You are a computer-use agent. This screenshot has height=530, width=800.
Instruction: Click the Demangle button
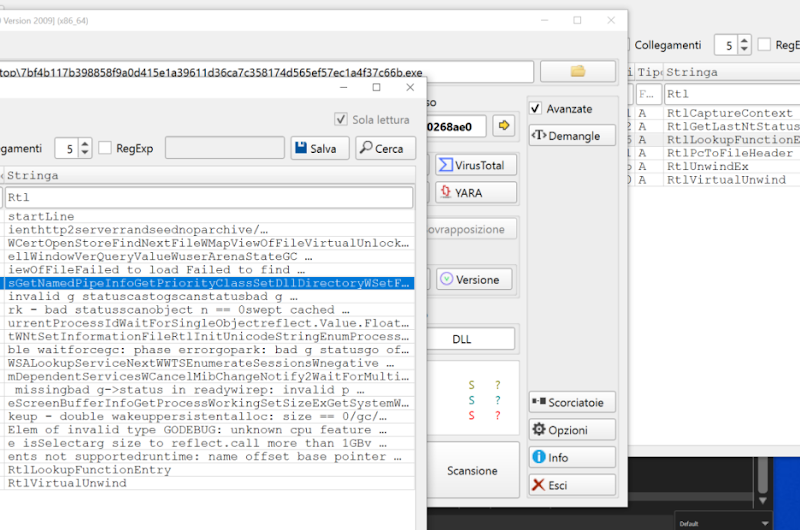(x=572, y=136)
